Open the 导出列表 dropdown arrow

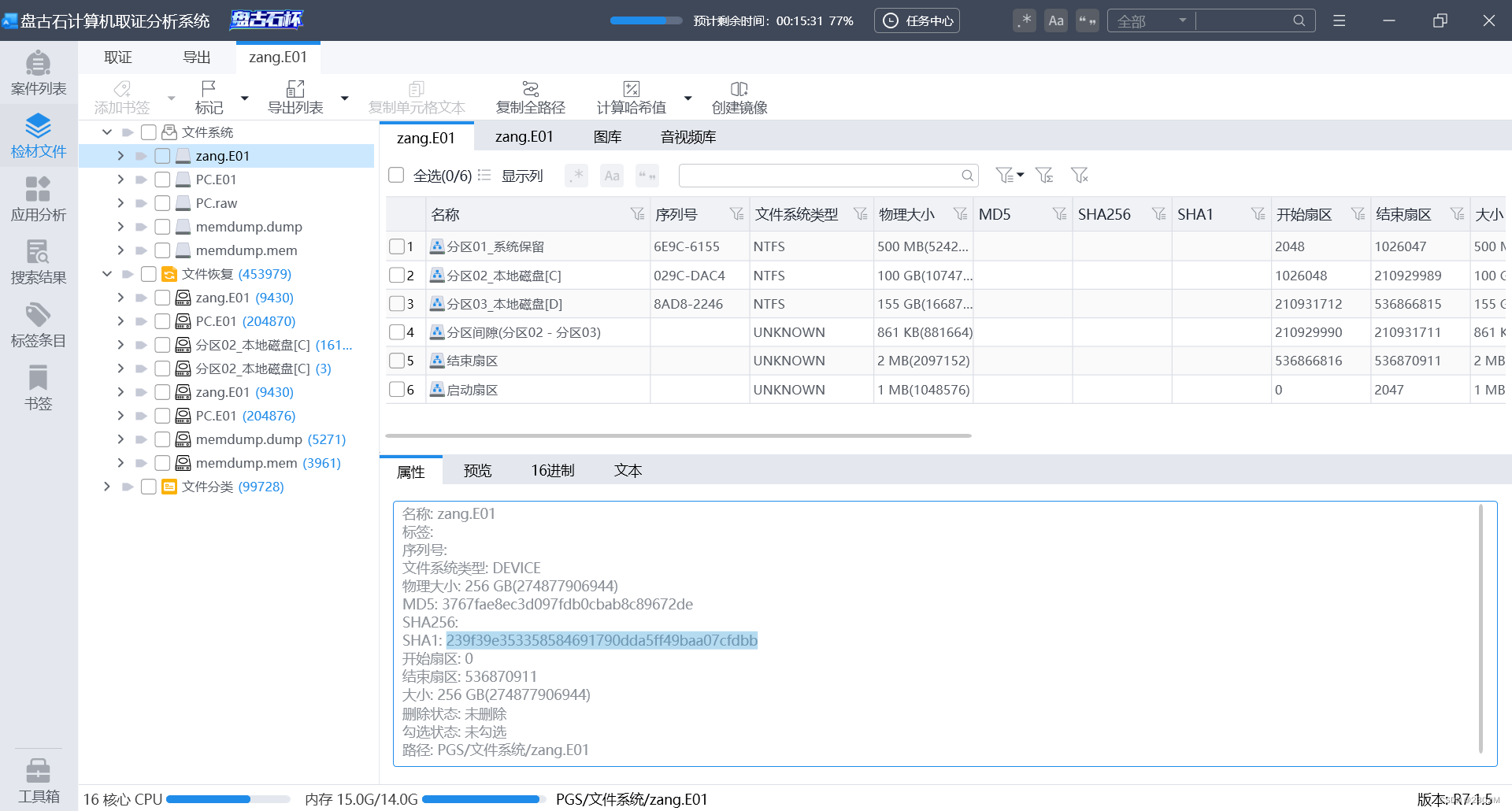(x=344, y=98)
